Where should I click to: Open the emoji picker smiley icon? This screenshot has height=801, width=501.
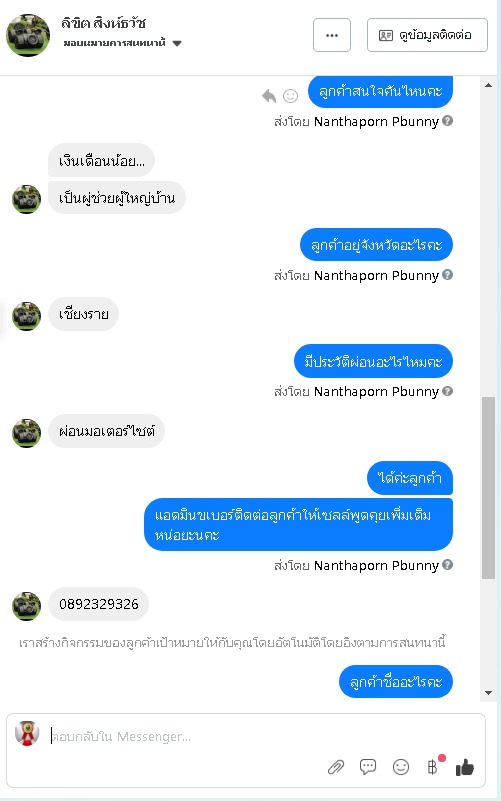(x=401, y=767)
